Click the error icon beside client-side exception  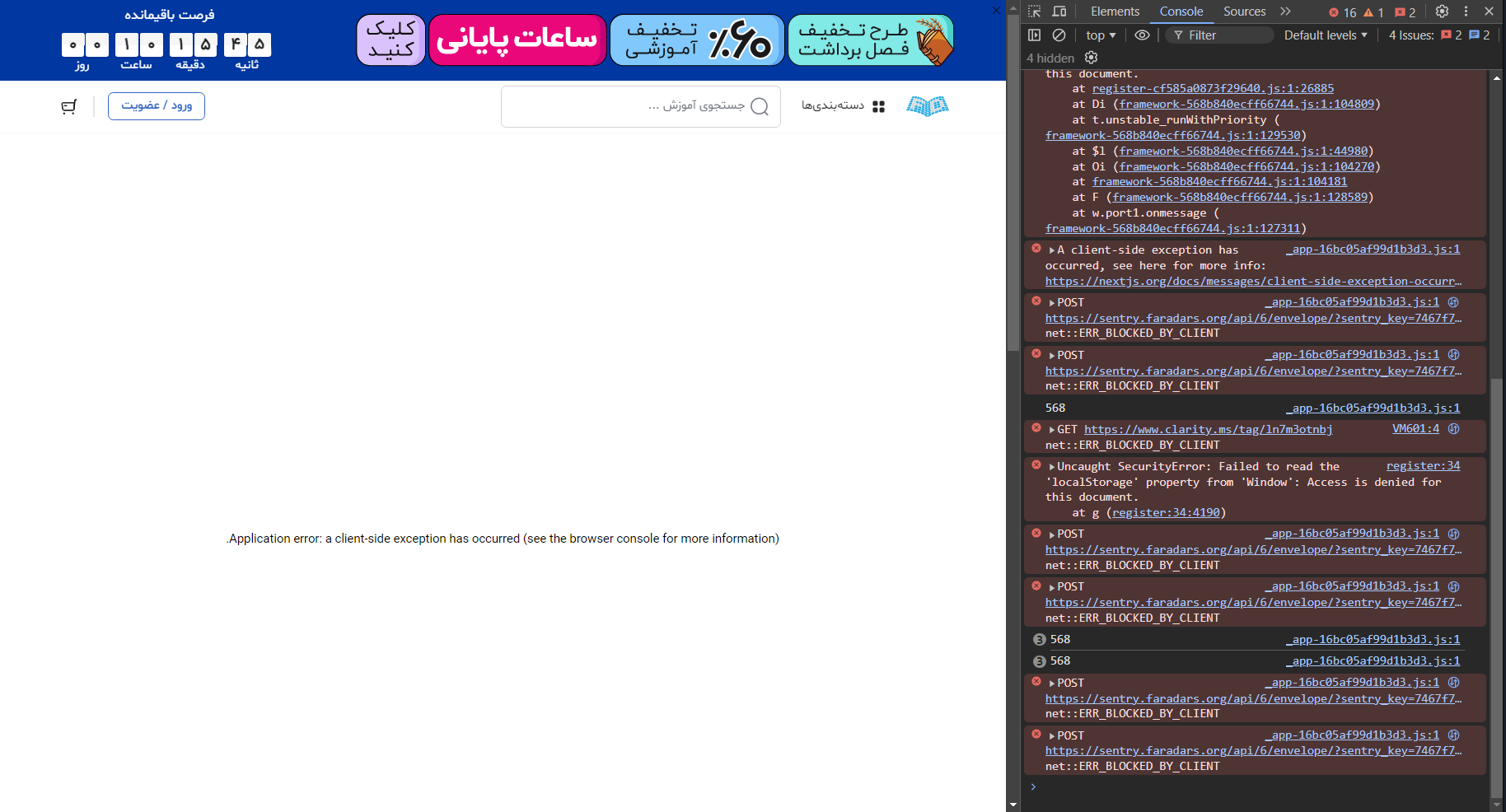pyautogui.click(x=1036, y=248)
